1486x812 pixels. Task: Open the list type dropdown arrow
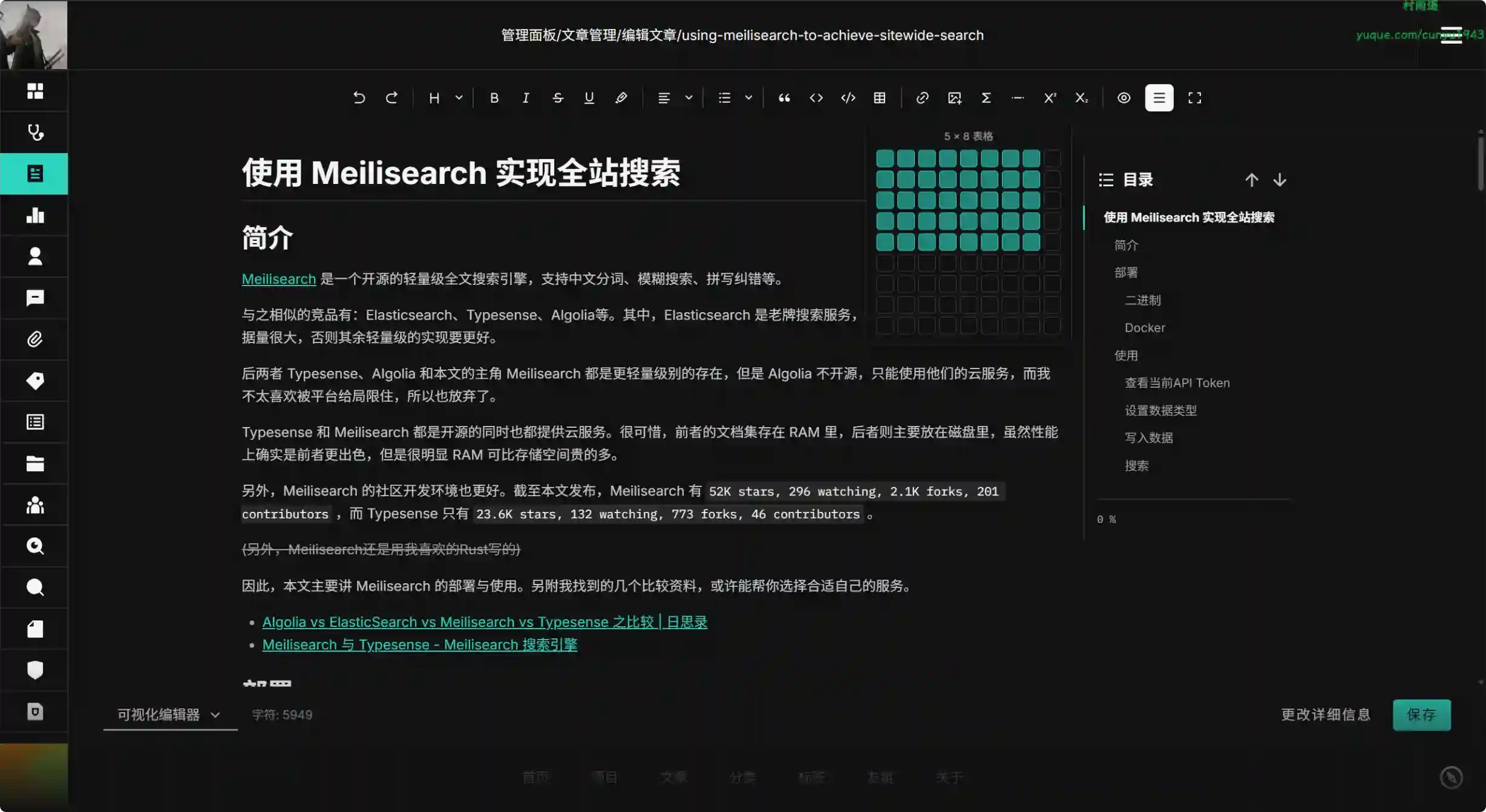748,97
